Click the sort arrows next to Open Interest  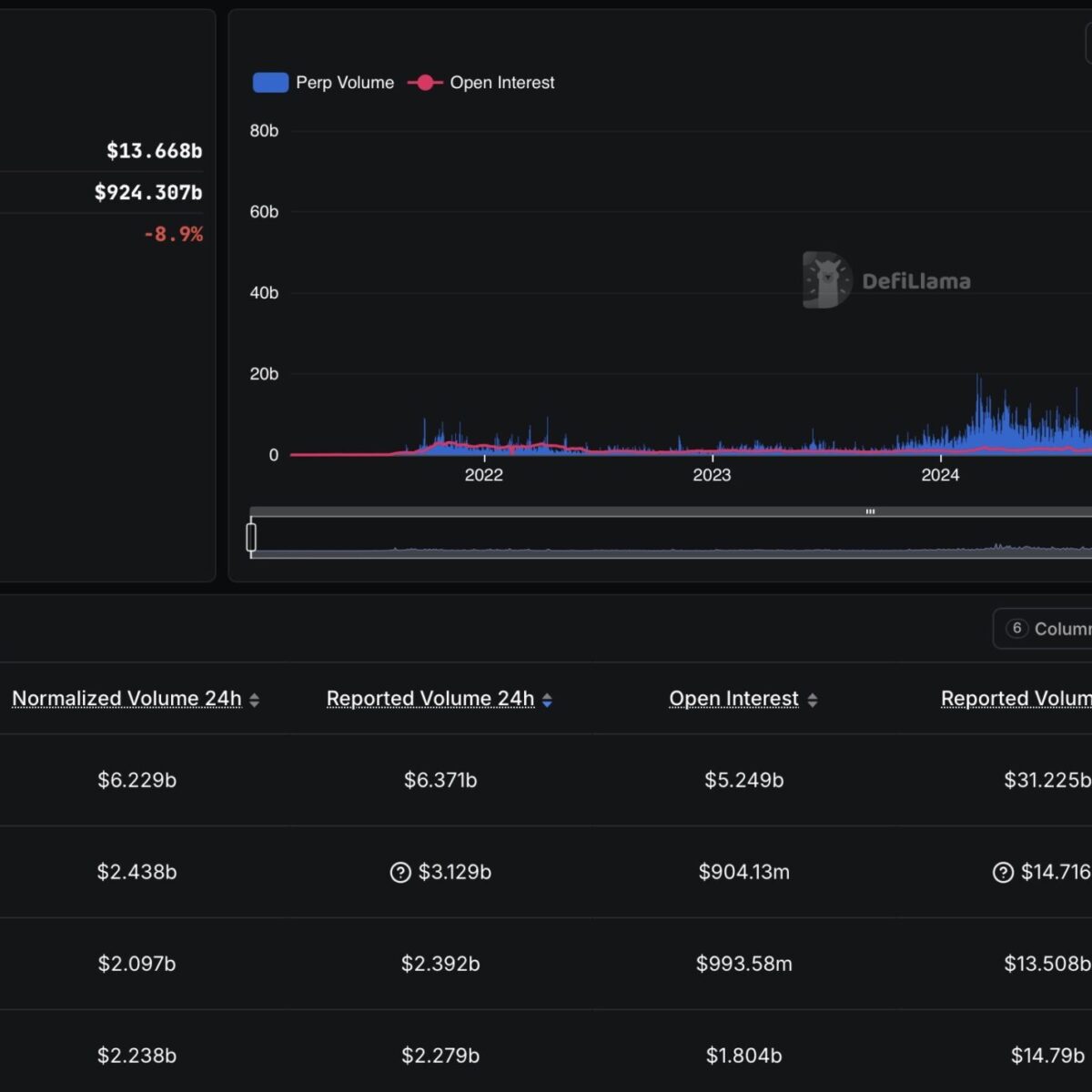(813, 700)
